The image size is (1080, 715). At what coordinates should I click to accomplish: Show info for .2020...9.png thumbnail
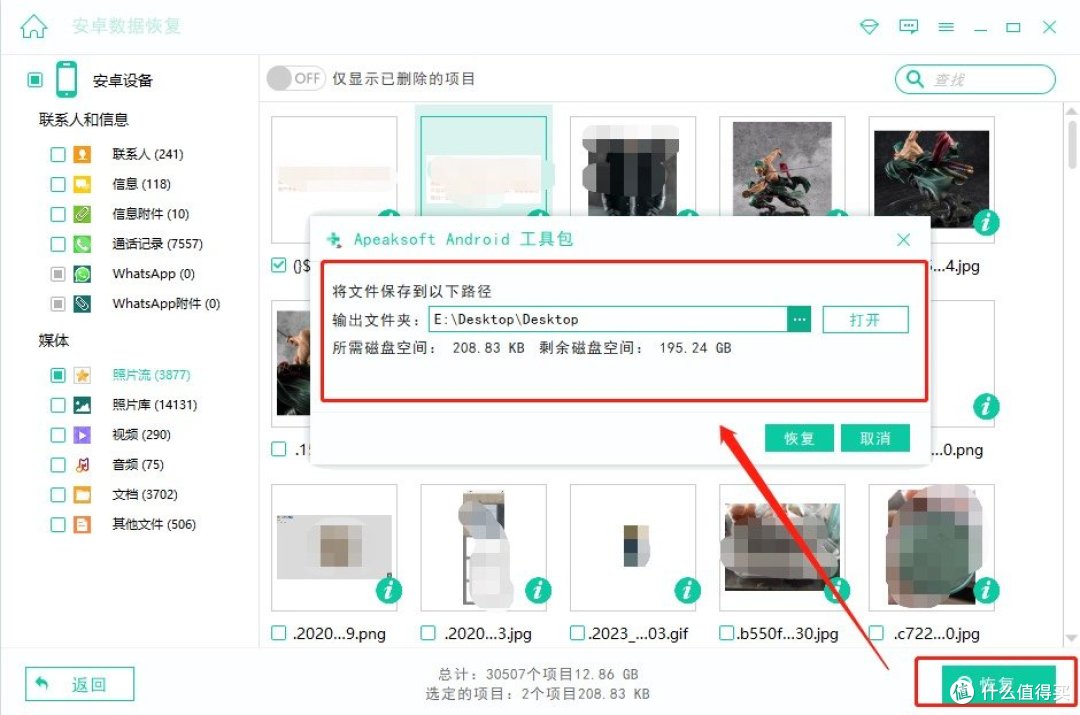(x=388, y=590)
